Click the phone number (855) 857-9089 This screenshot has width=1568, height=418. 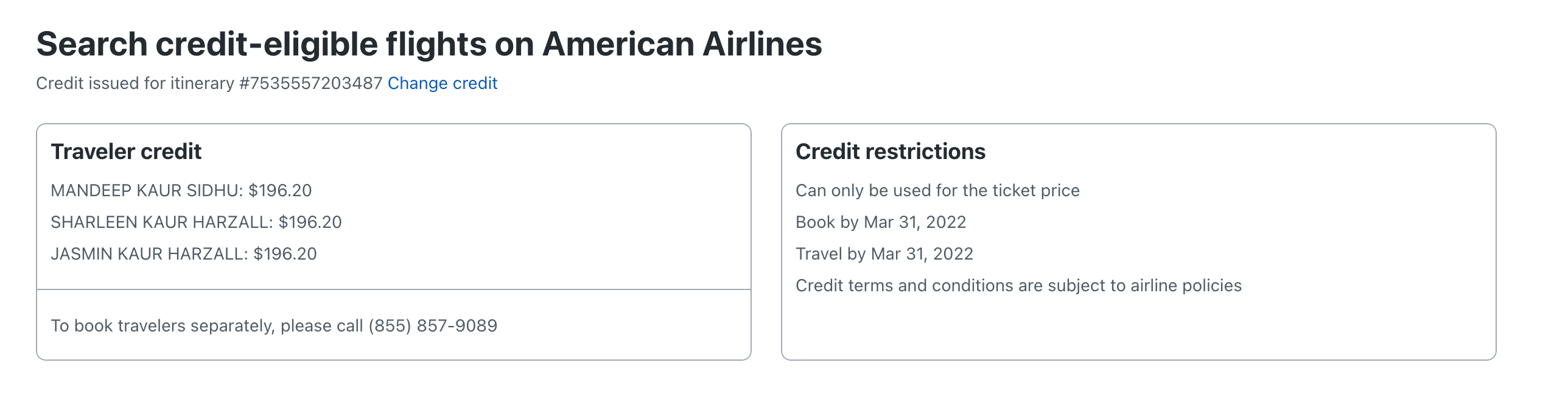[x=433, y=326]
